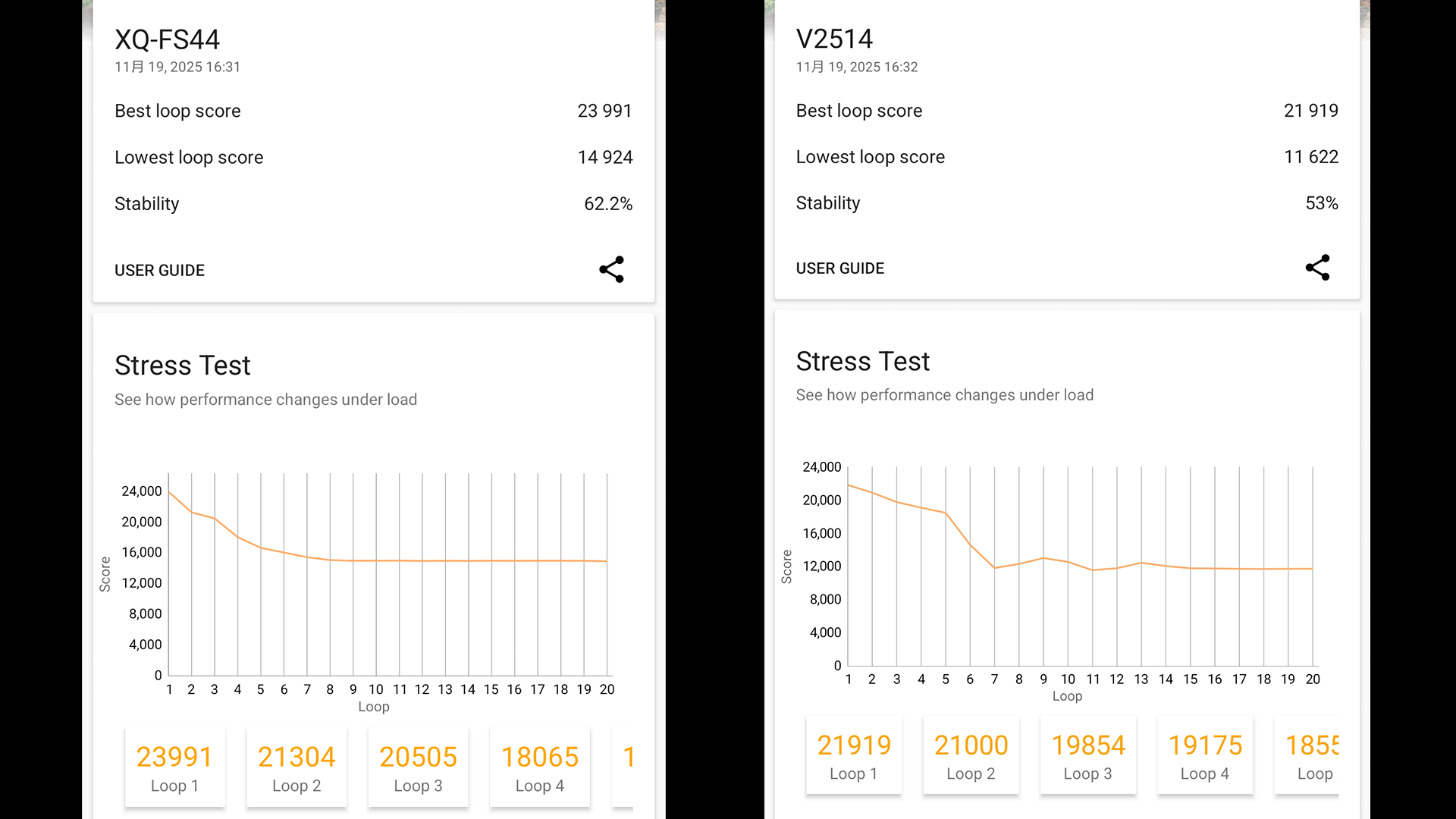Click share icon on V2514 card
Image resolution: width=1456 pixels, height=819 pixels.
(1317, 268)
